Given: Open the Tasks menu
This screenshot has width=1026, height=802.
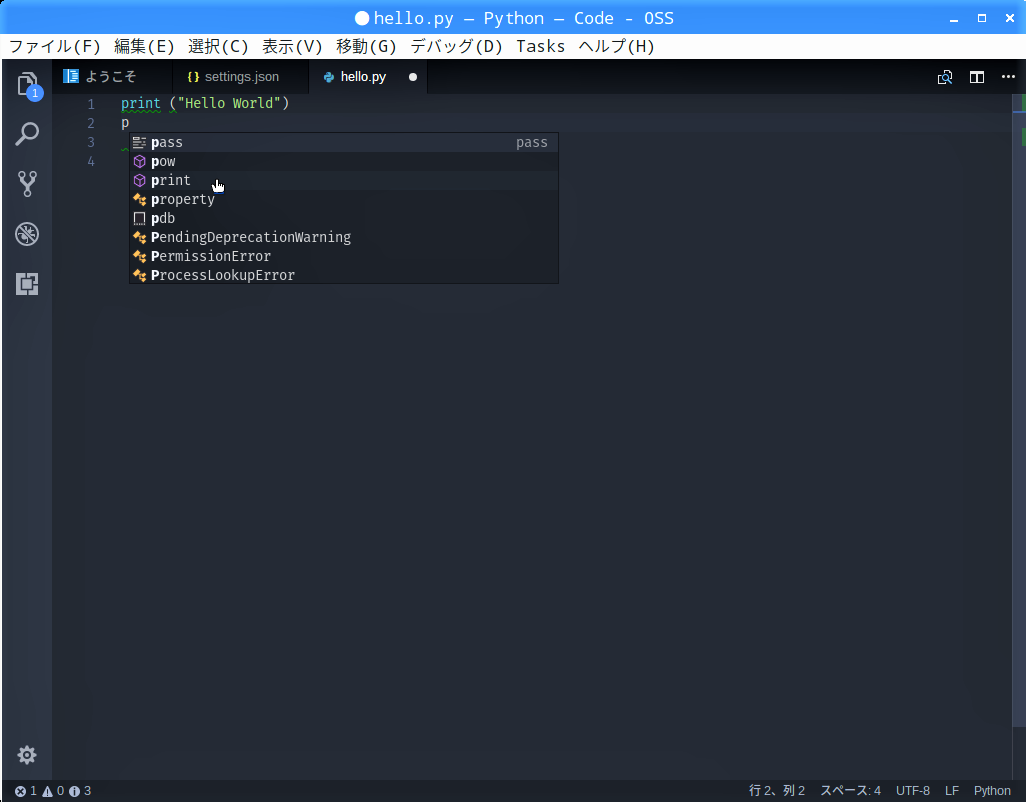Looking at the screenshot, I should (x=540, y=46).
